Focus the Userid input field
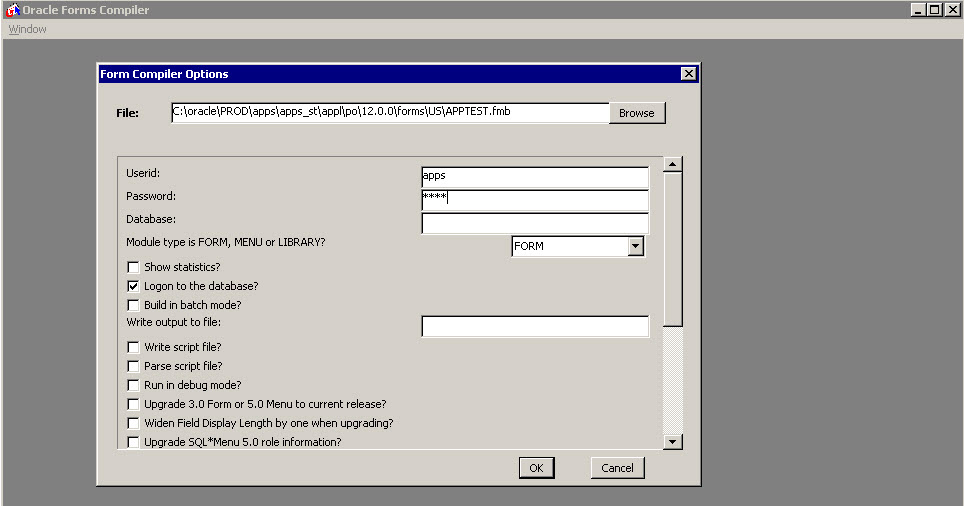The image size is (964, 506). (x=535, y=177)
